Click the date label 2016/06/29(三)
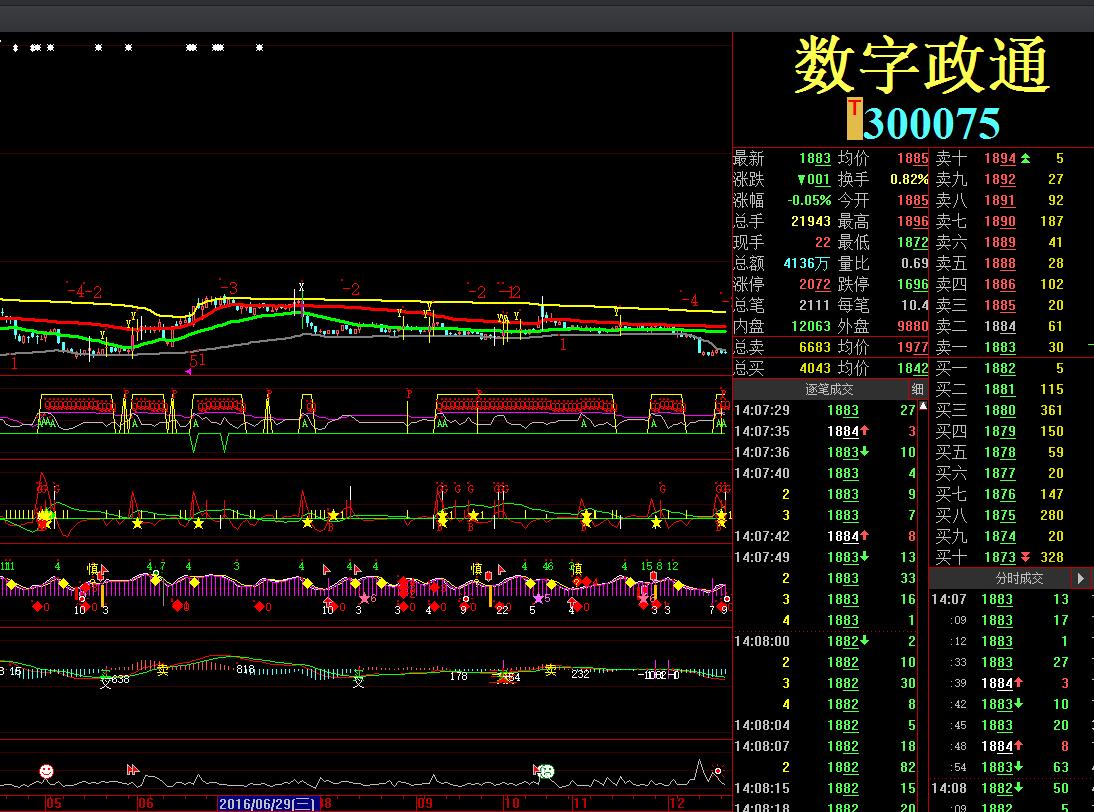The width and height of the screenshot is (1094, 812). [268, 804]
